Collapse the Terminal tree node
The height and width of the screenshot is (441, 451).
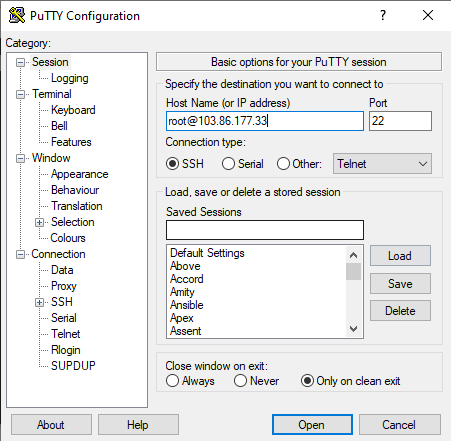tap(20, 94)
